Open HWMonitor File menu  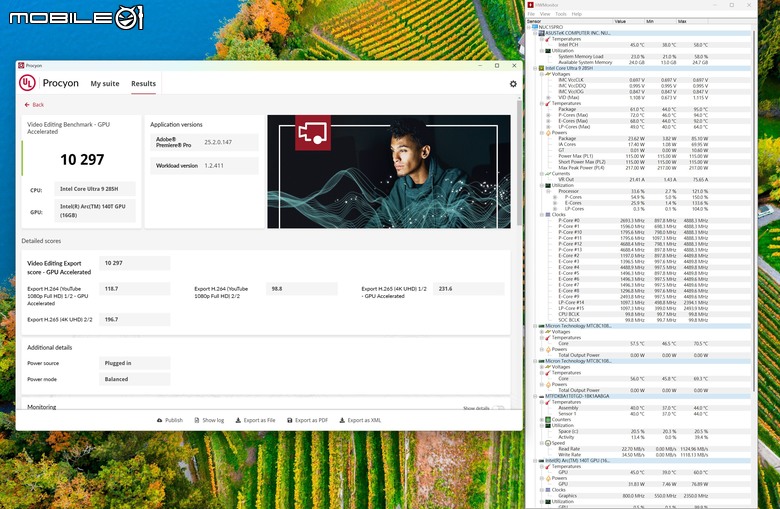pos(531,14)
